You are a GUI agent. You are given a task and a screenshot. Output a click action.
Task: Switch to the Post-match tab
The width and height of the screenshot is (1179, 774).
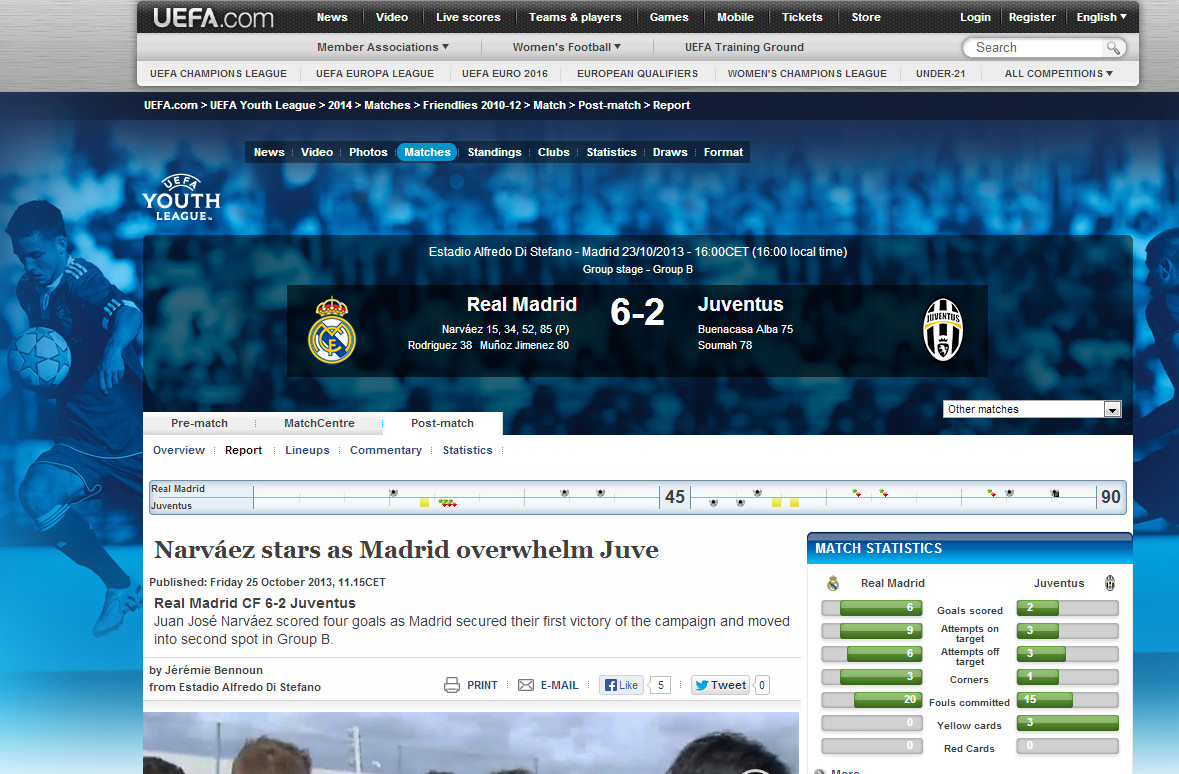pos(442,423)
